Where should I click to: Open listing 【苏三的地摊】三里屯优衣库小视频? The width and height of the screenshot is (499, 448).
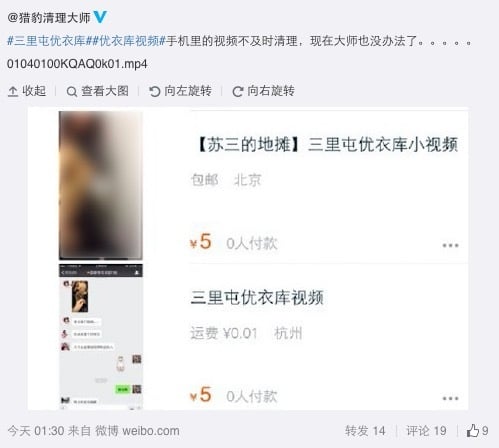(327, 145)
